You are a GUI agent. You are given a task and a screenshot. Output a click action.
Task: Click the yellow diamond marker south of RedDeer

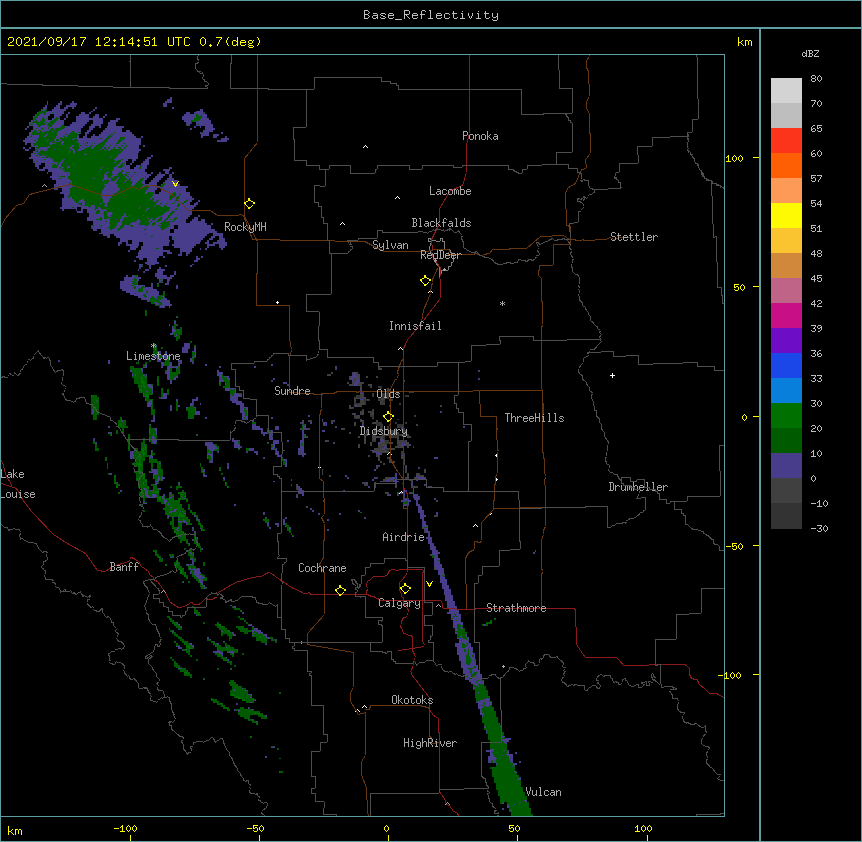426,281
